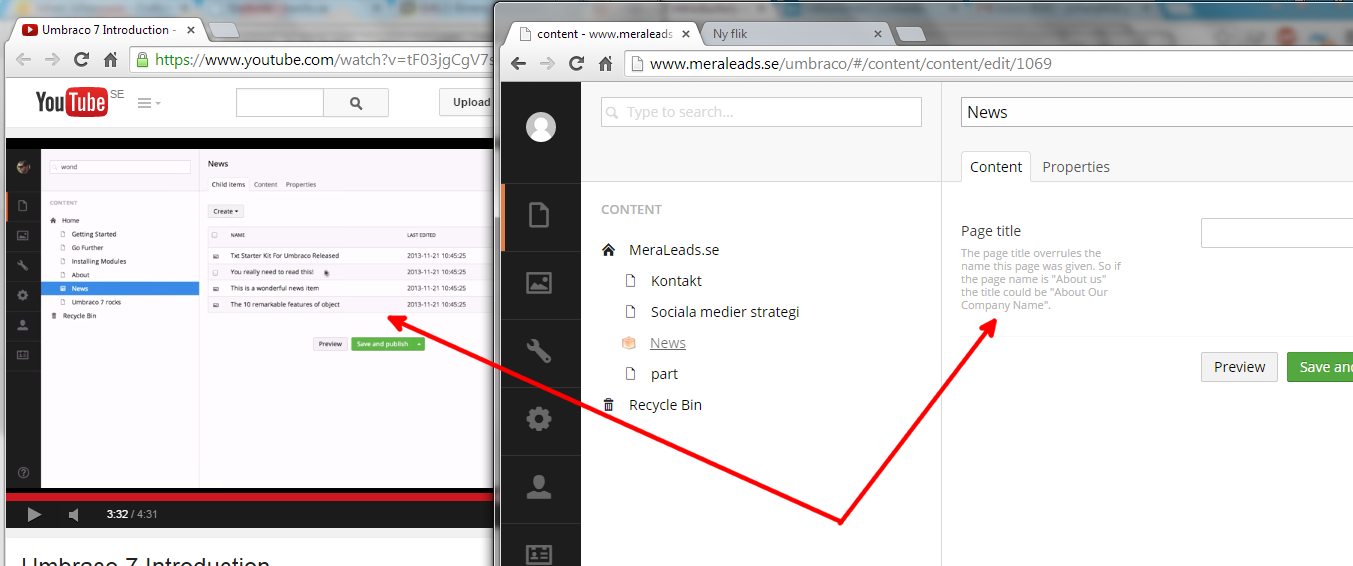Click Create dropdown inside the video

click(225, 211)
